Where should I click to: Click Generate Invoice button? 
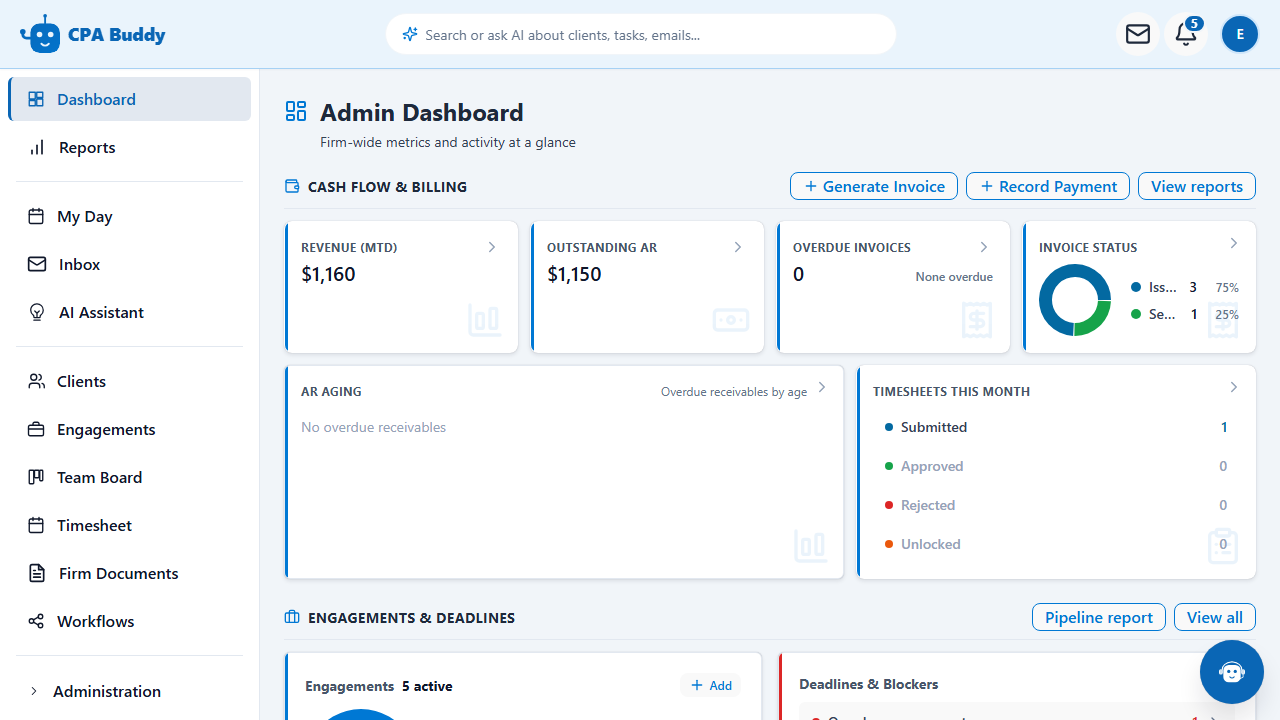(x=874, y=186)
